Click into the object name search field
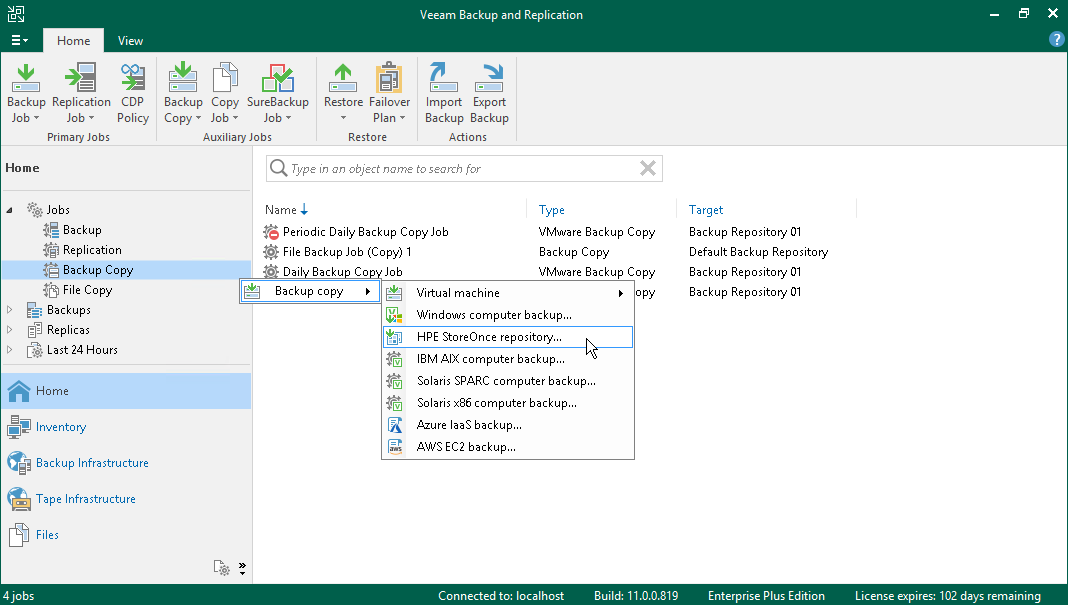Image resolution: width=1068 pixels, height=605 pixels. [463, 168]
